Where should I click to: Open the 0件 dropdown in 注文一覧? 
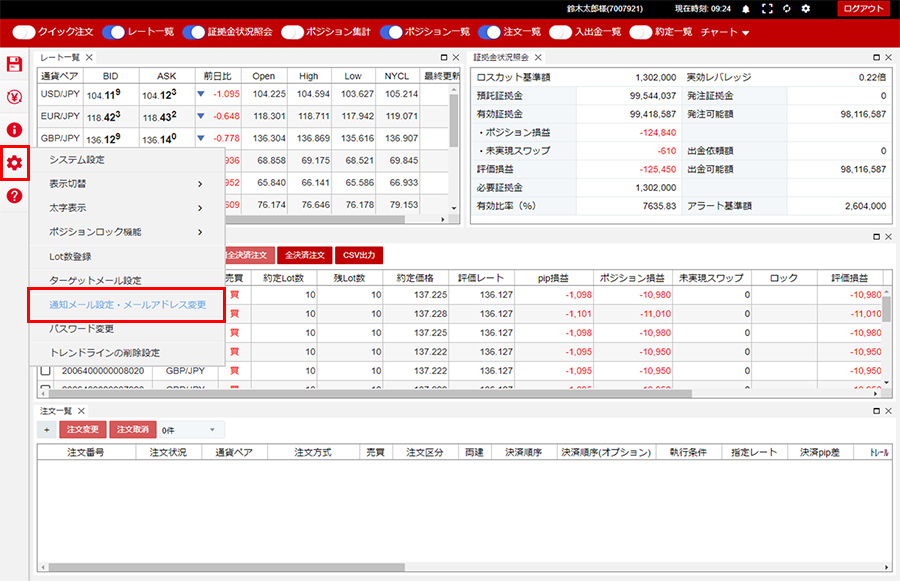point(191,430)
